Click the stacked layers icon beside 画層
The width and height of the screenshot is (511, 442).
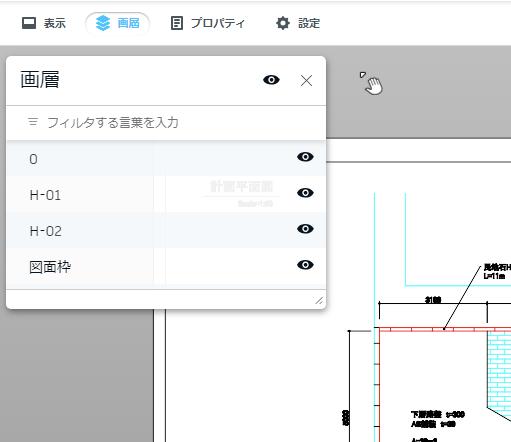[103, 23]
